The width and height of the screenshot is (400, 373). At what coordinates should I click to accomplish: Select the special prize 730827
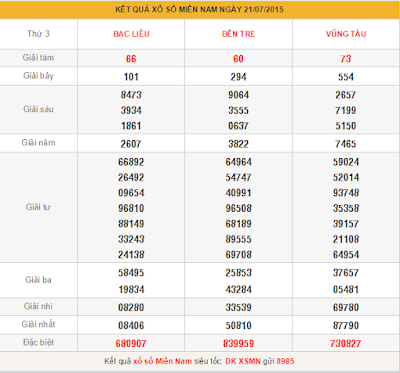[346, 343]
